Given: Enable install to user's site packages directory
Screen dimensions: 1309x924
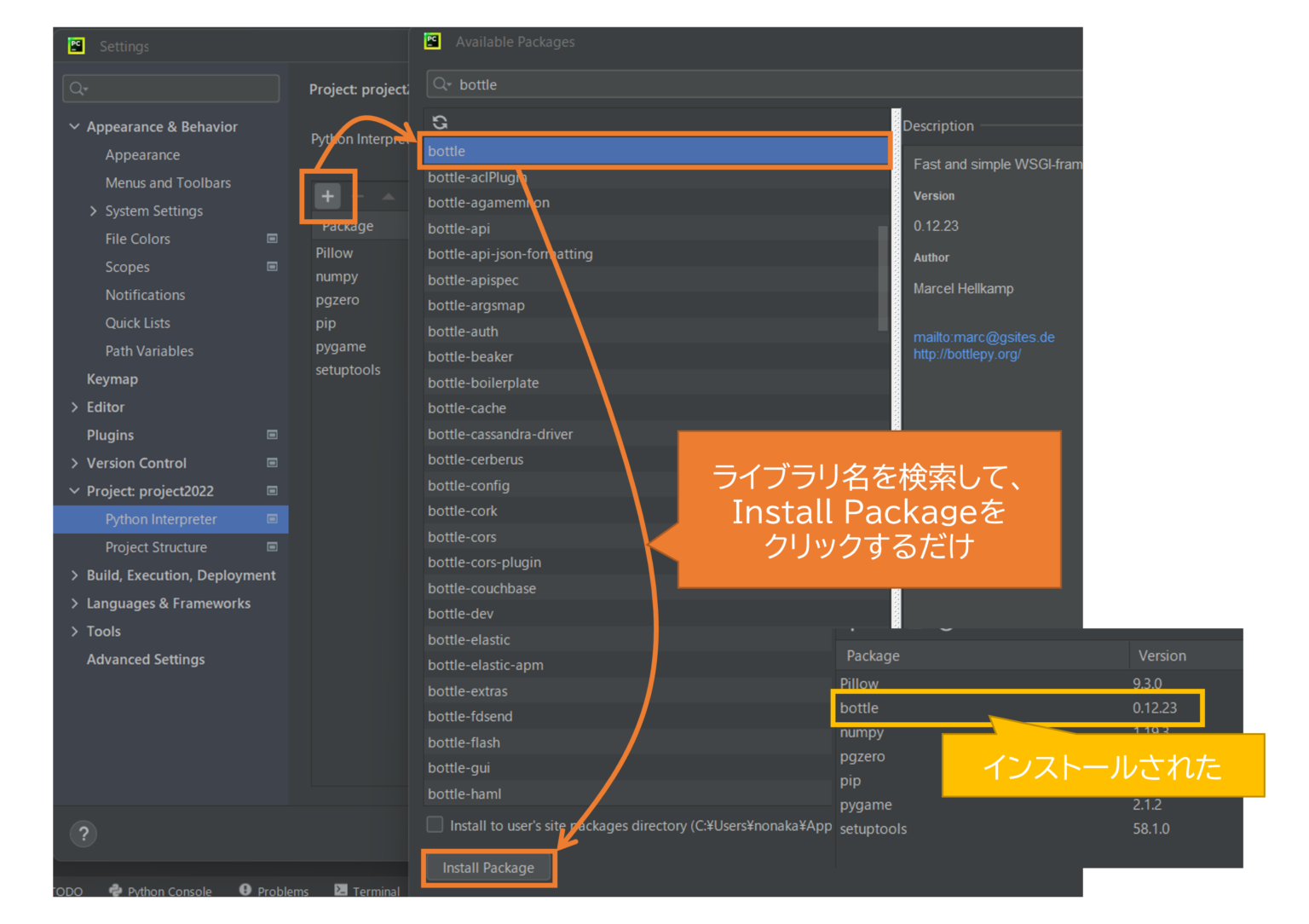Looking at the screenshot, I should pos(435,825).
